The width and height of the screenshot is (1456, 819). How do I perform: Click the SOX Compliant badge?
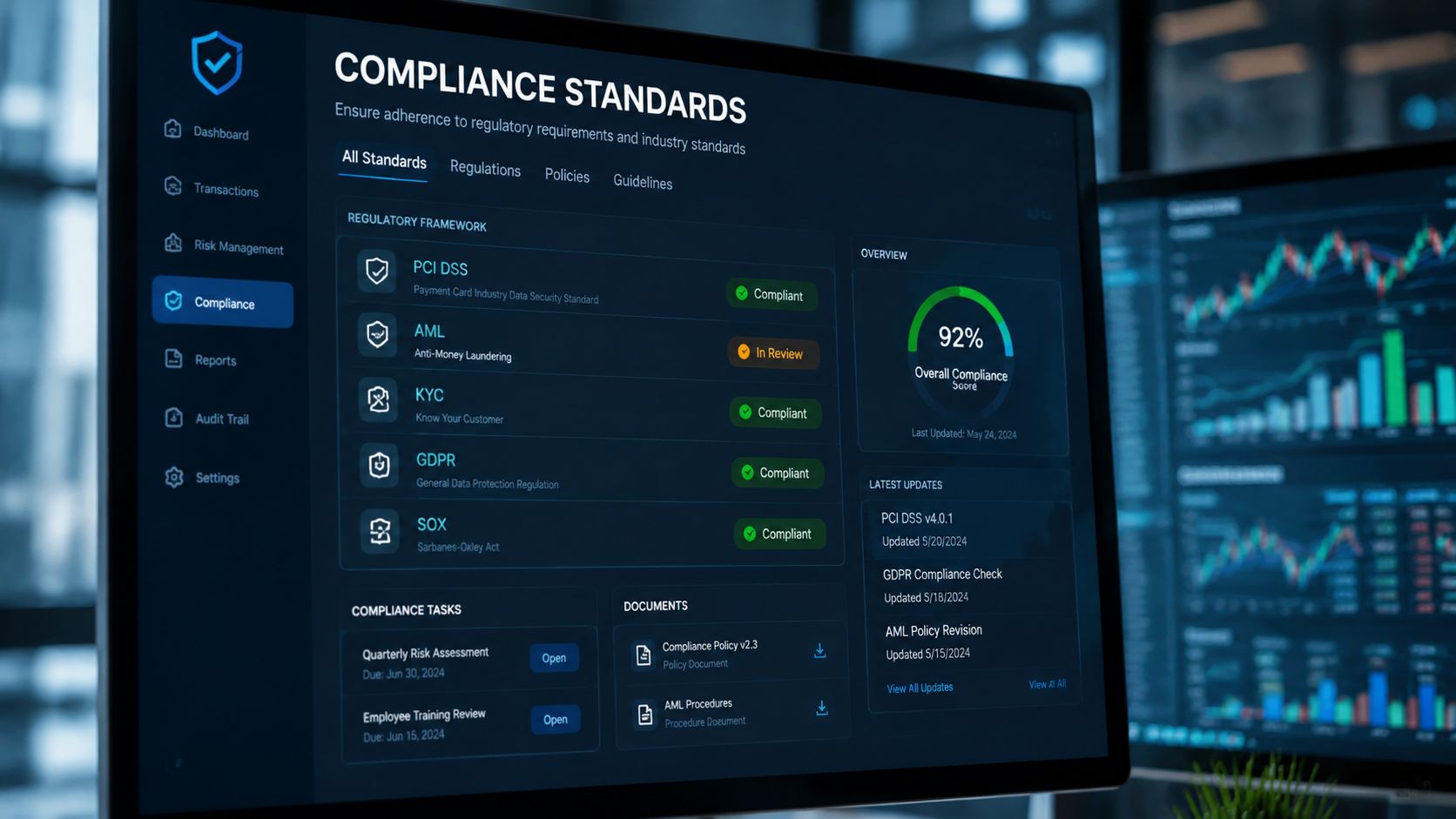tap(779, 534)
